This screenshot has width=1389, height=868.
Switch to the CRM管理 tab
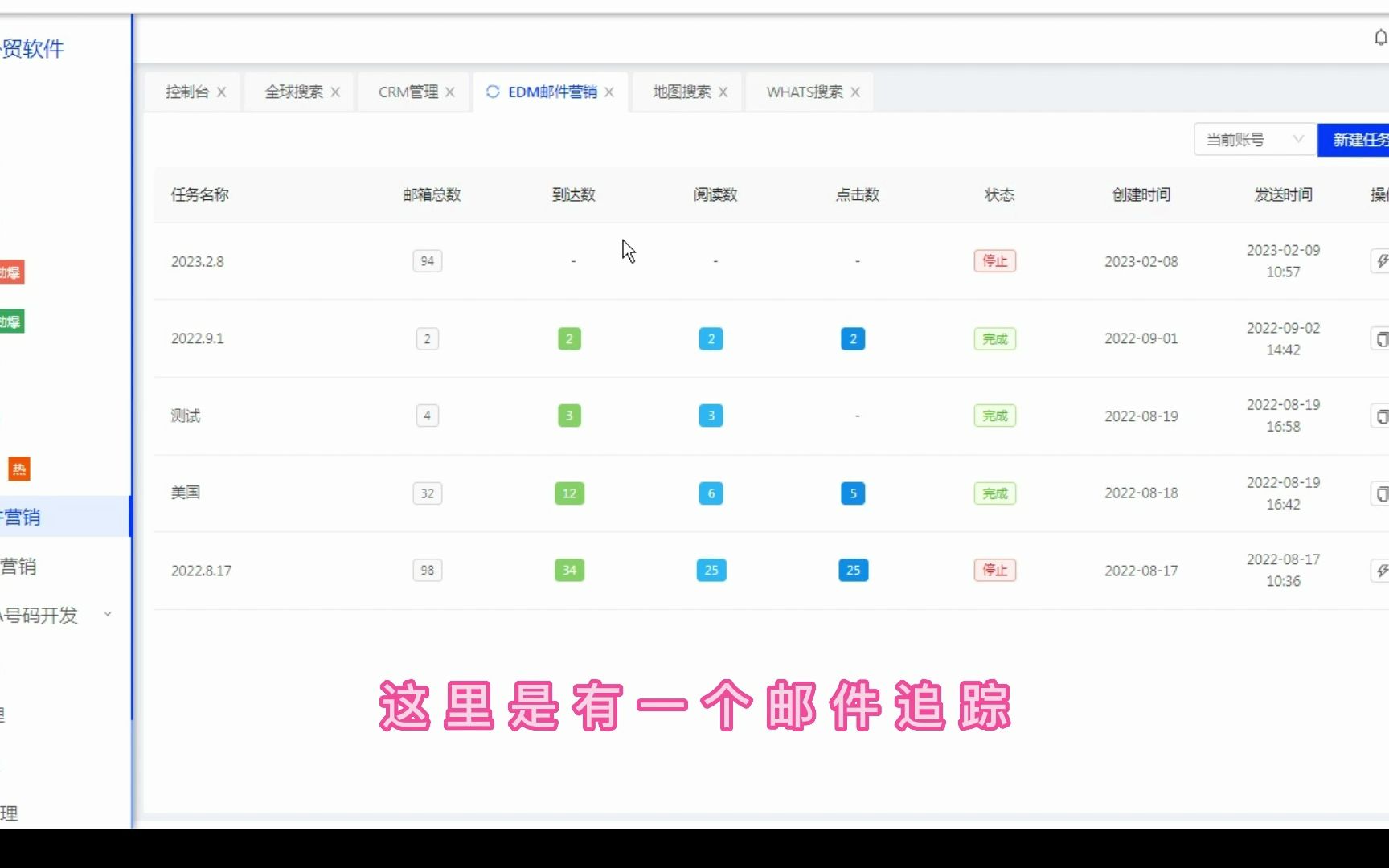point(408,92)
